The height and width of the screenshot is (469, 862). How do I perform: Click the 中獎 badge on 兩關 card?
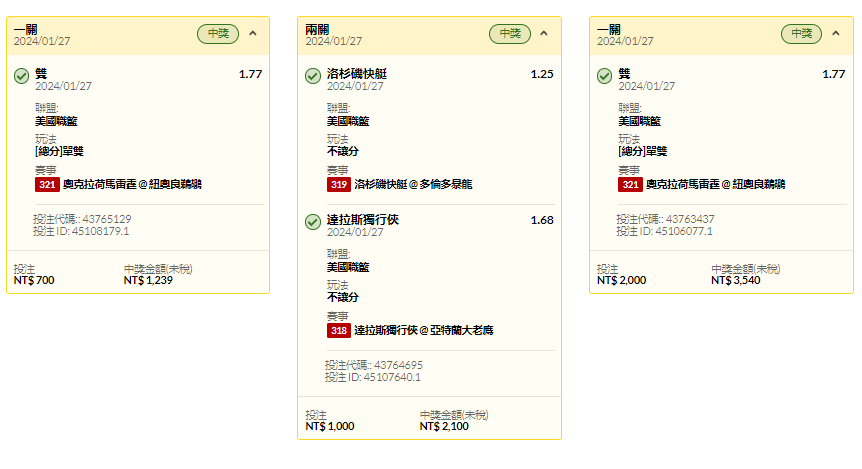(x=510, y=34)
